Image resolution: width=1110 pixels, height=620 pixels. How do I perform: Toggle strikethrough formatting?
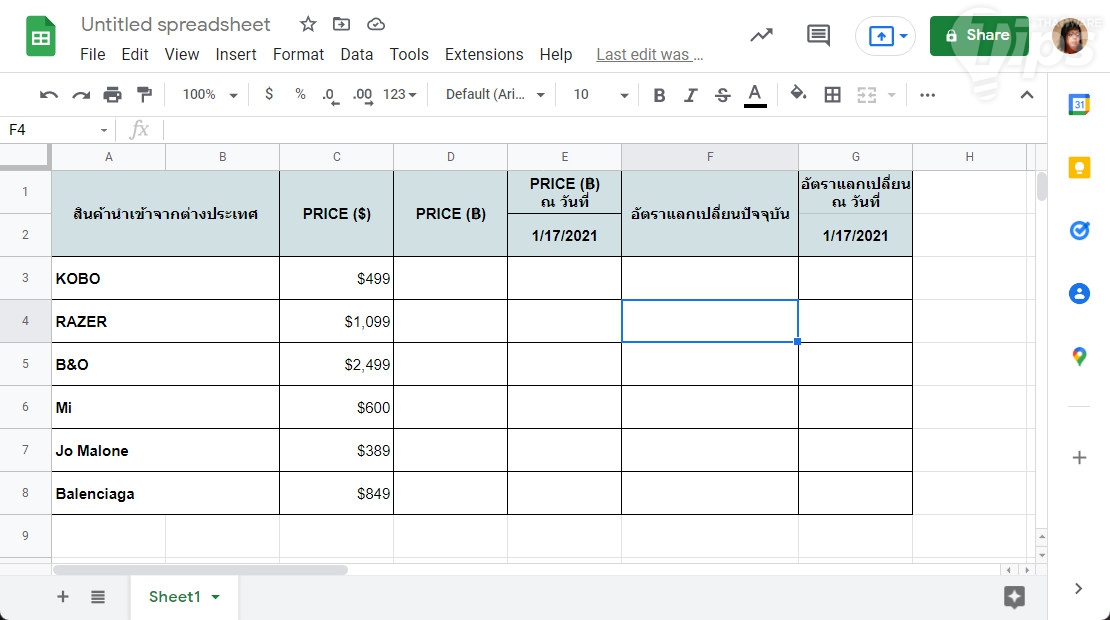point(722,95)
